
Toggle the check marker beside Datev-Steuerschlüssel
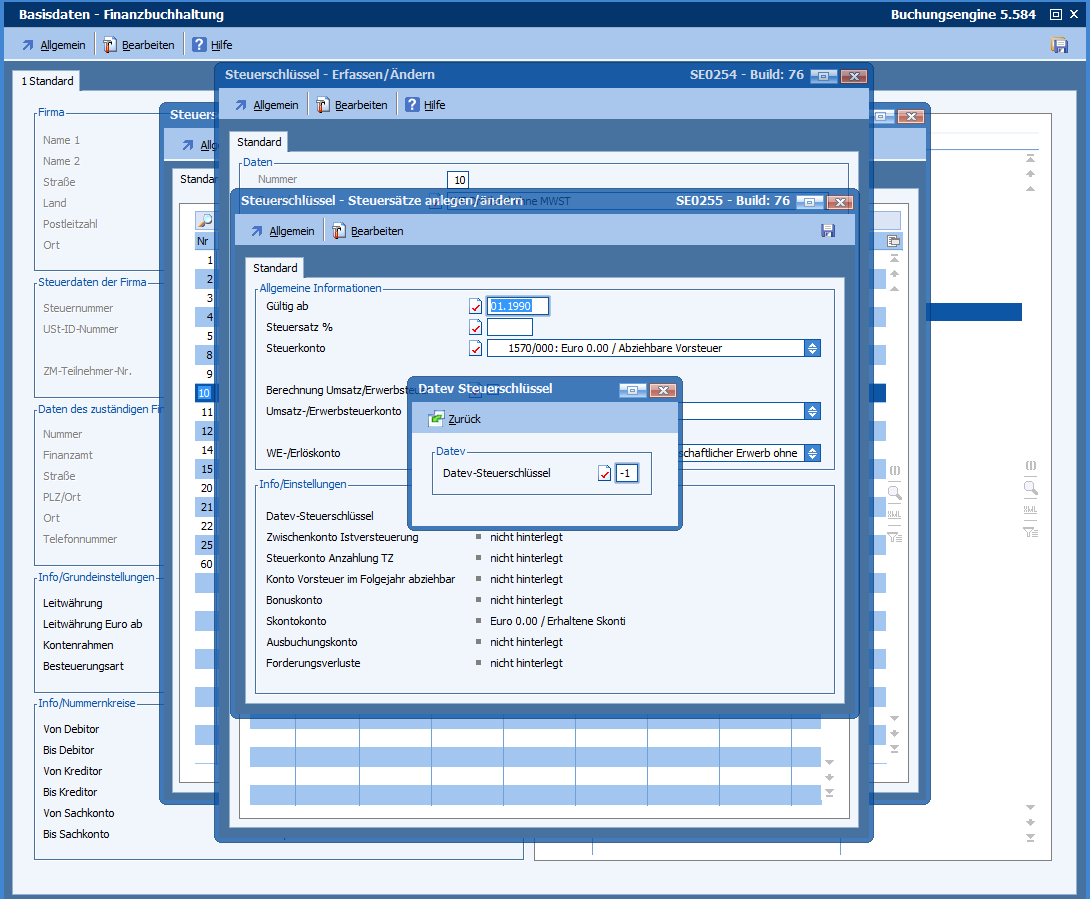(x=604, y=474)
